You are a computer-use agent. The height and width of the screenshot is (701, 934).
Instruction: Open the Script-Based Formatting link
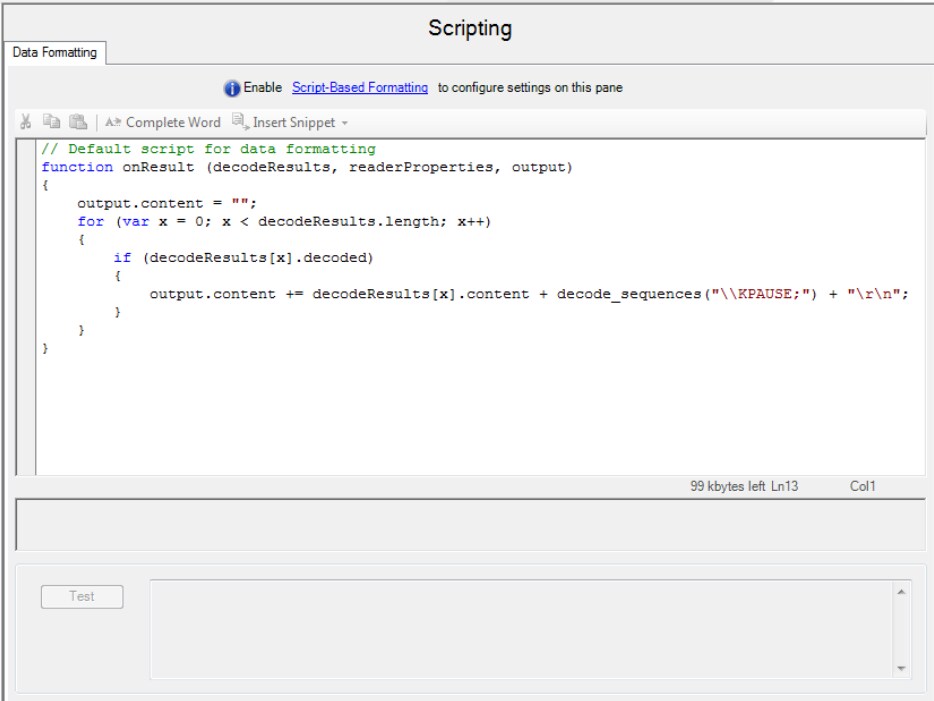tap(359, 88)
